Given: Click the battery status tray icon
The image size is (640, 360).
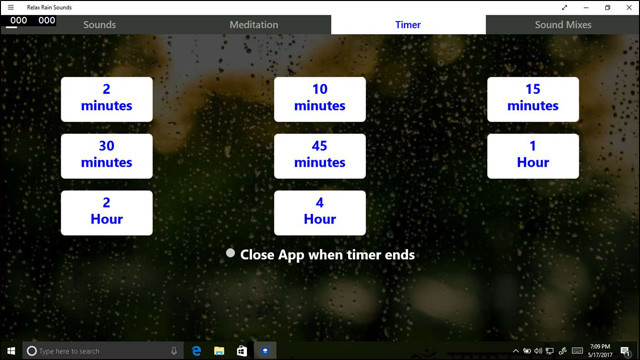Looking at the screenshot, I should [x=527, y=351].
